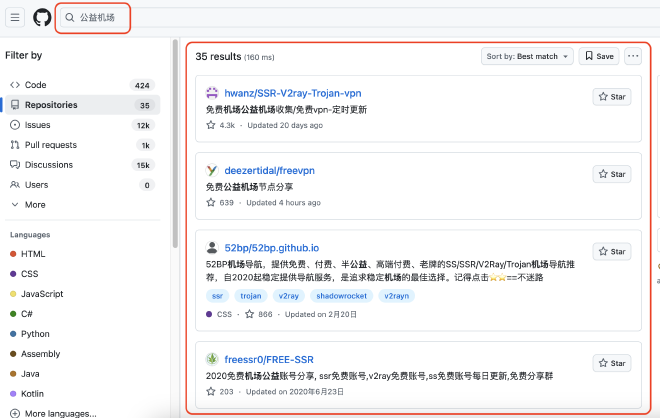660x418 pixels.
Task: Select the v2rayn topic tag
Action: pyautogui.click(x=397, y=296)
